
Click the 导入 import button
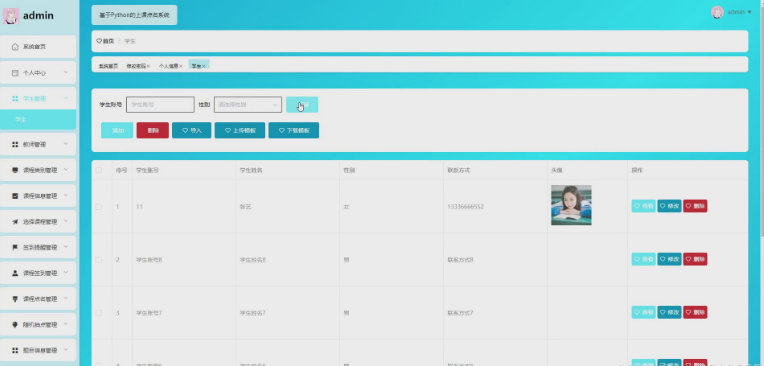[x=191, y=131]
